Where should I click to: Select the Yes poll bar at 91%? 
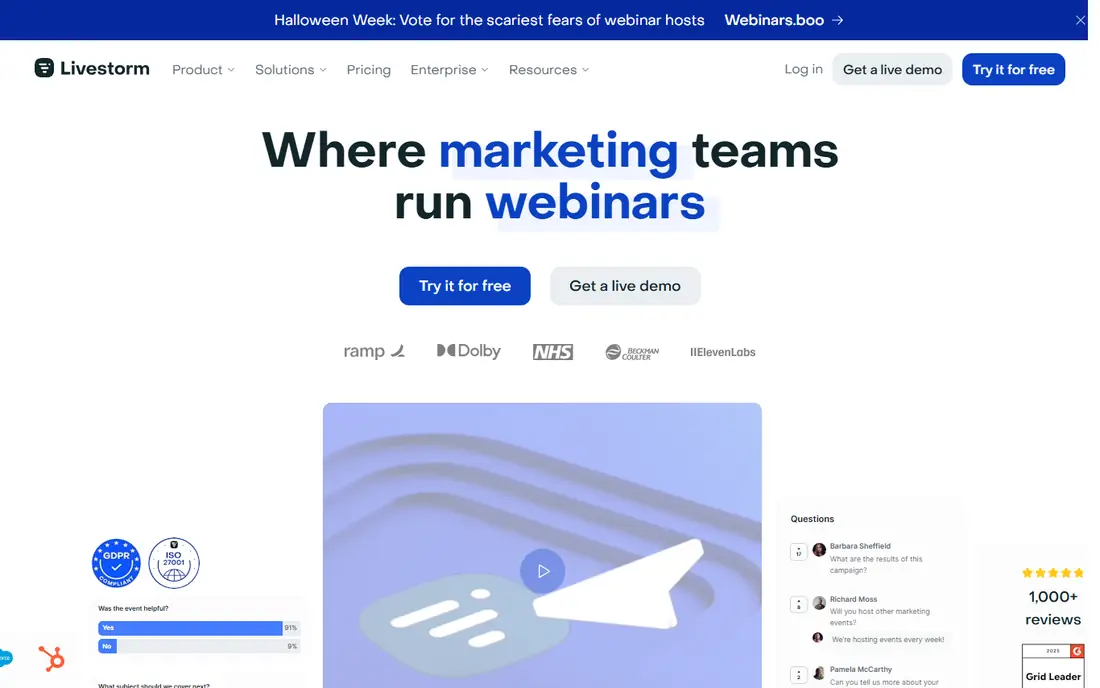tap(190, 628)
